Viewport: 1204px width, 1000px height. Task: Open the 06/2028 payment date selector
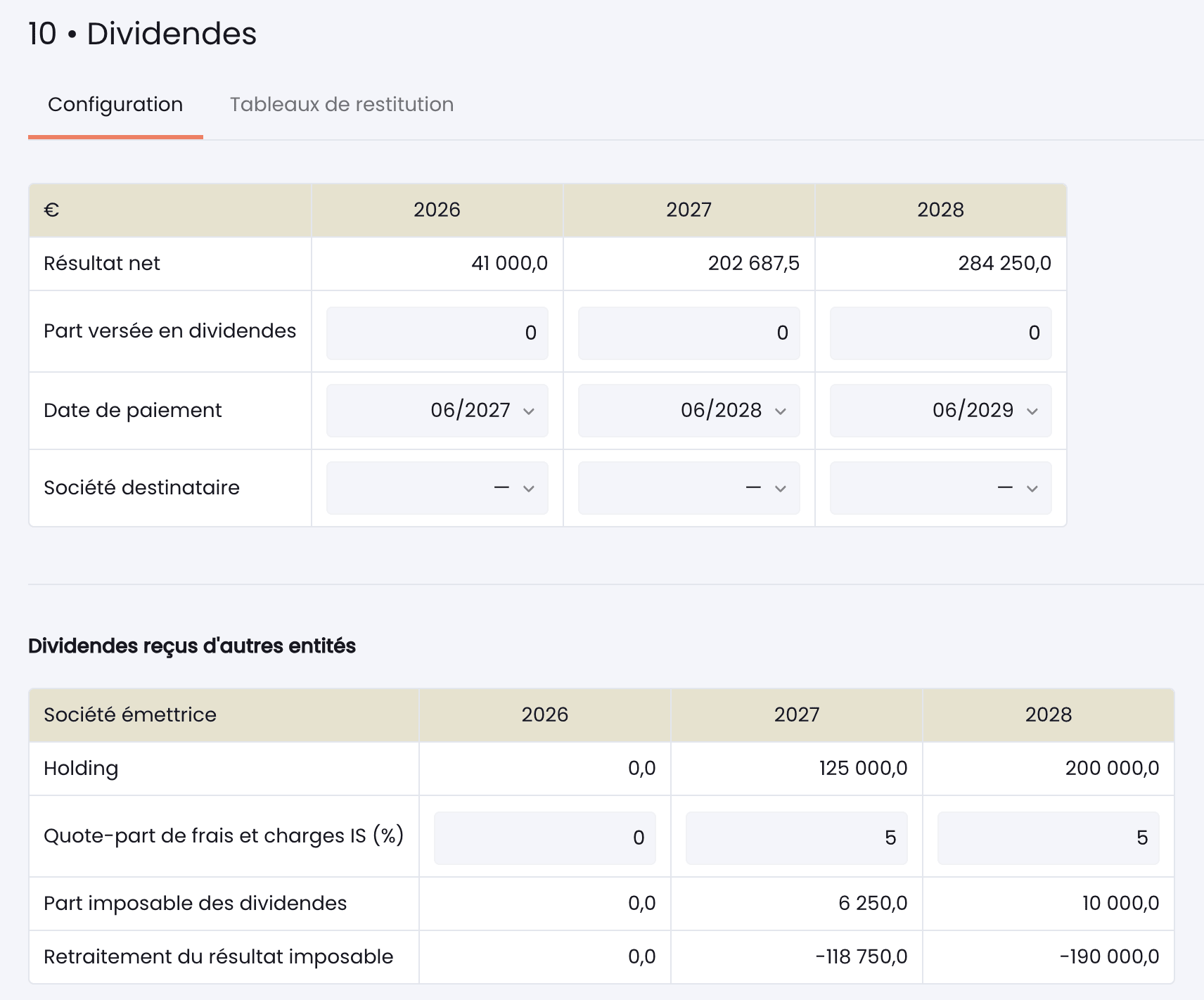(x=688, y=410)
